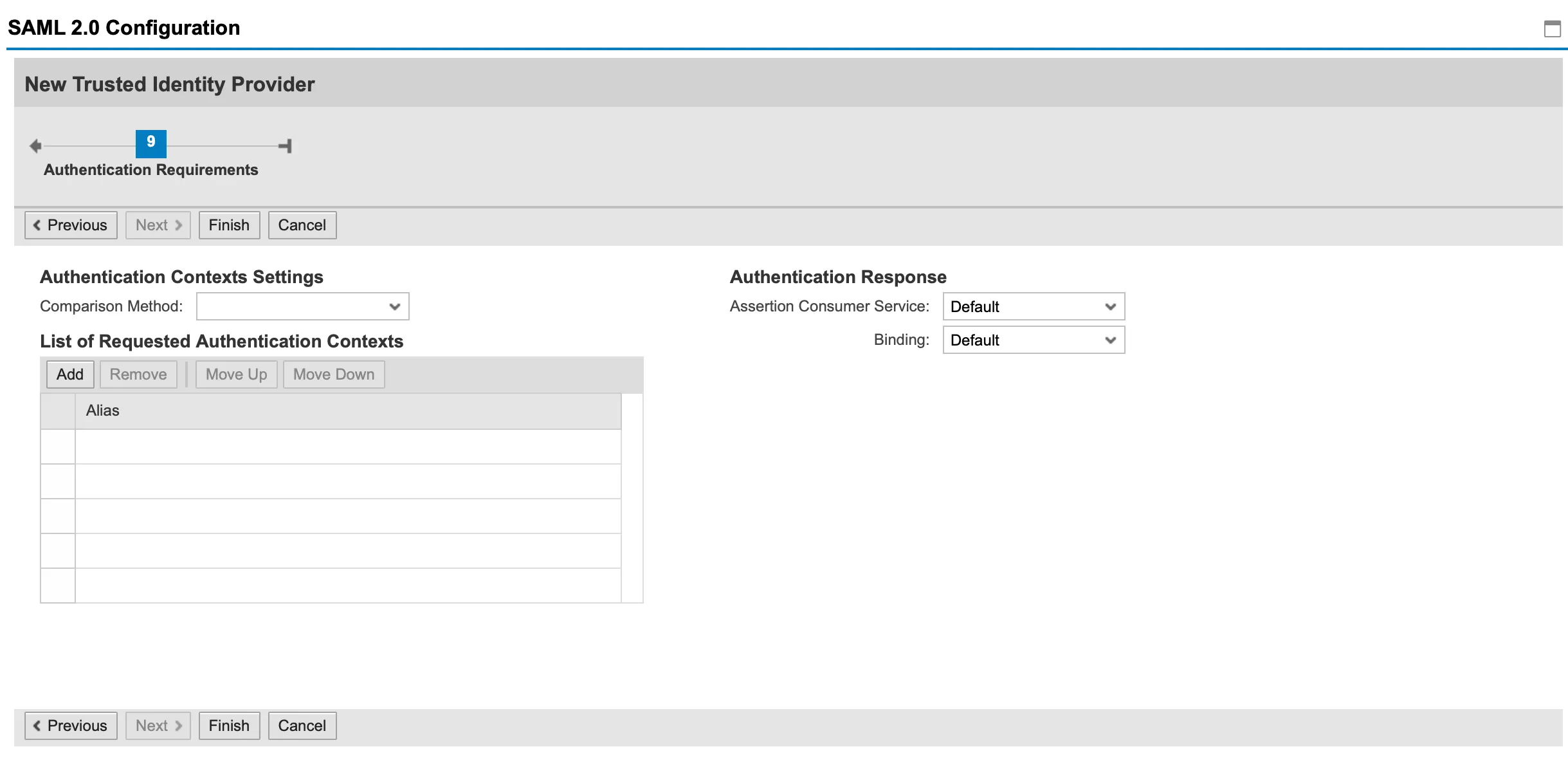Click Add in the contexts toolbar
Screen dimensions: 1568x767
click(x=70, y=374)
